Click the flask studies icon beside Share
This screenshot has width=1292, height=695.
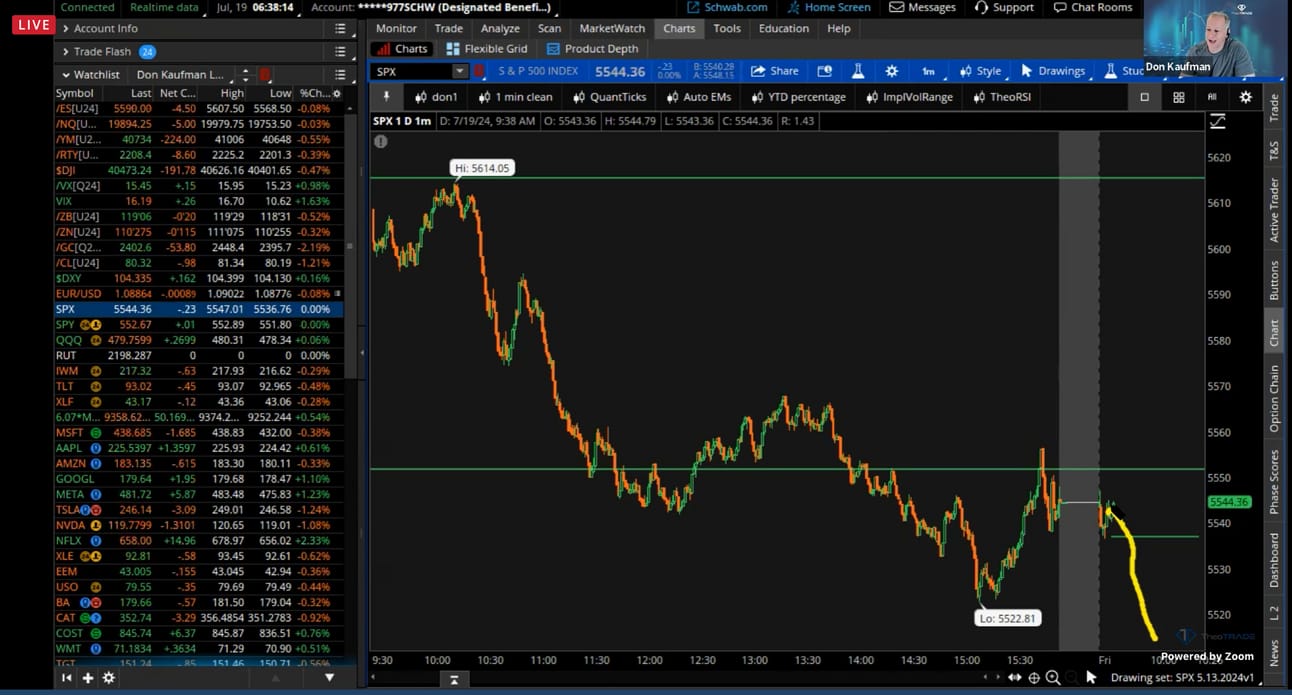pos(858,71)
